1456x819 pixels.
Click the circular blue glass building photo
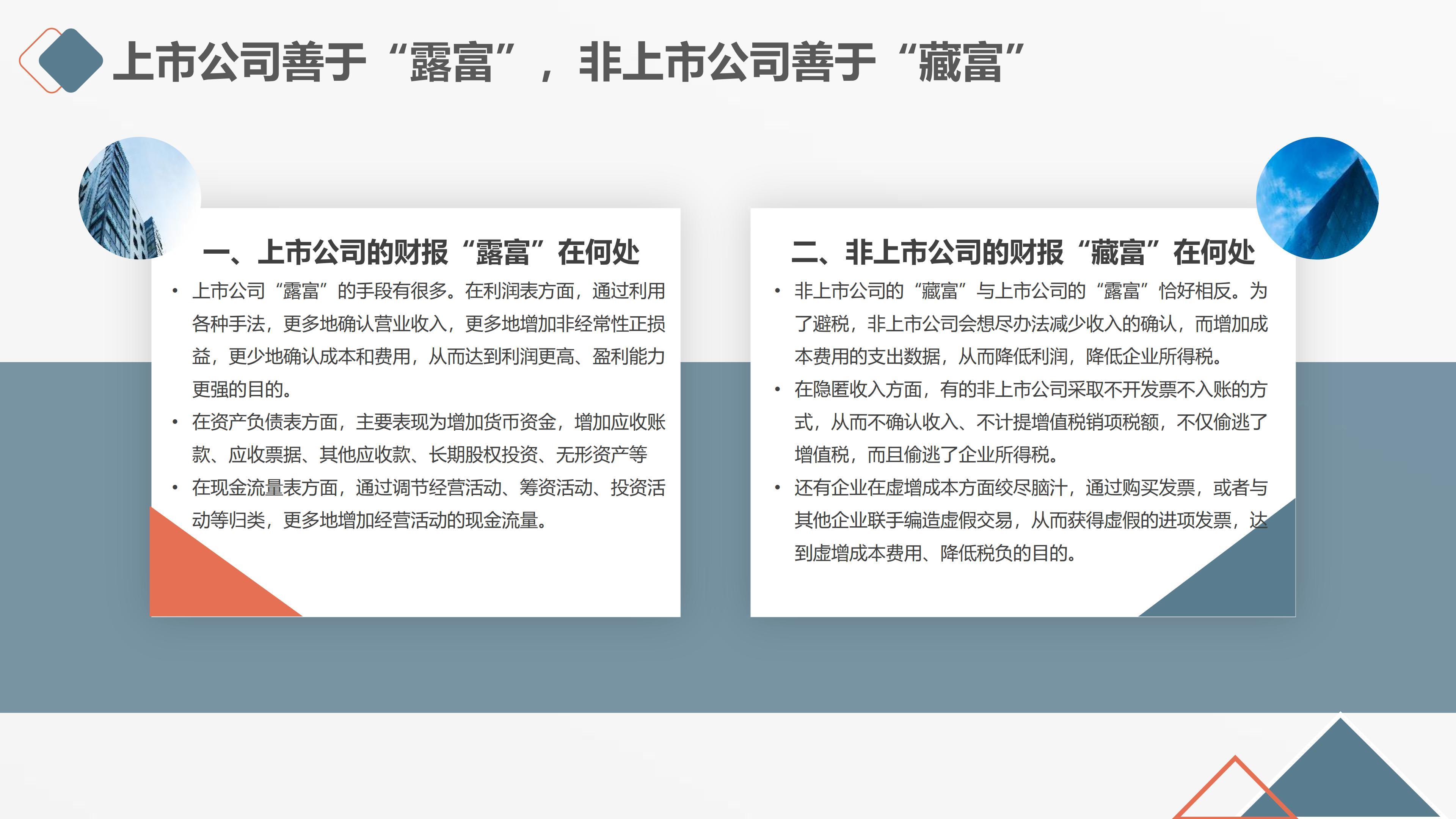[1317, 198]
